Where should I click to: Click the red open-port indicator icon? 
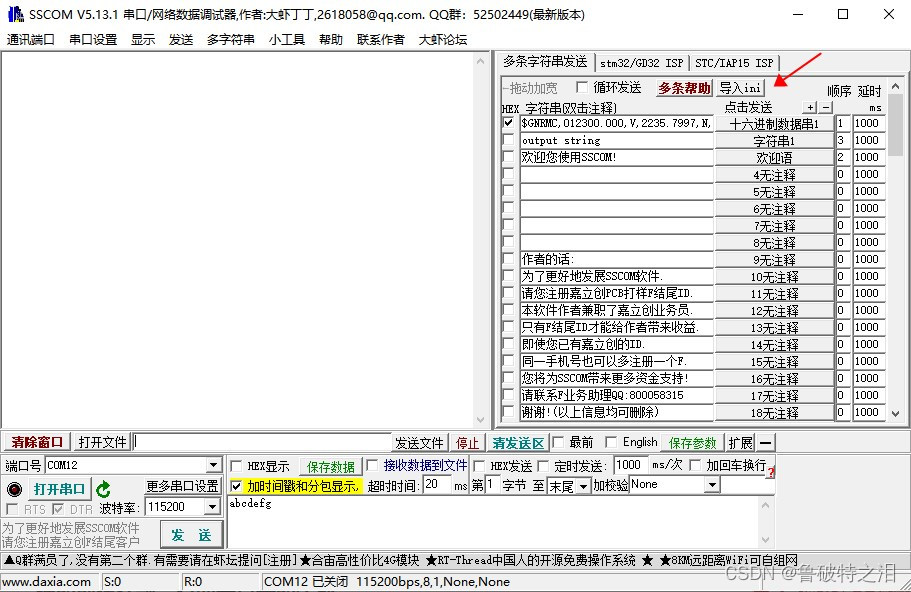tap(13, 488)
